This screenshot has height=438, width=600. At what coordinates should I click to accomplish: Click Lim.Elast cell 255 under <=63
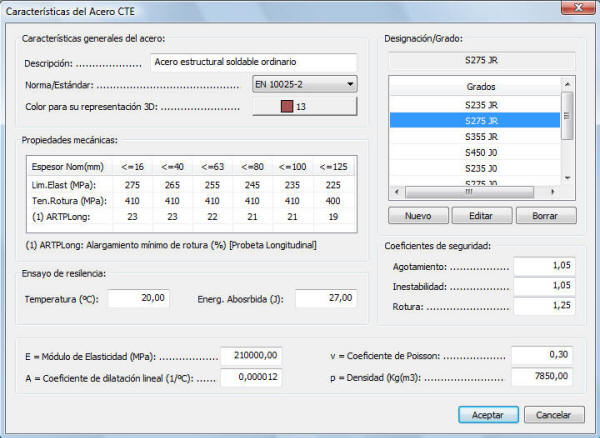pos(212,185)
